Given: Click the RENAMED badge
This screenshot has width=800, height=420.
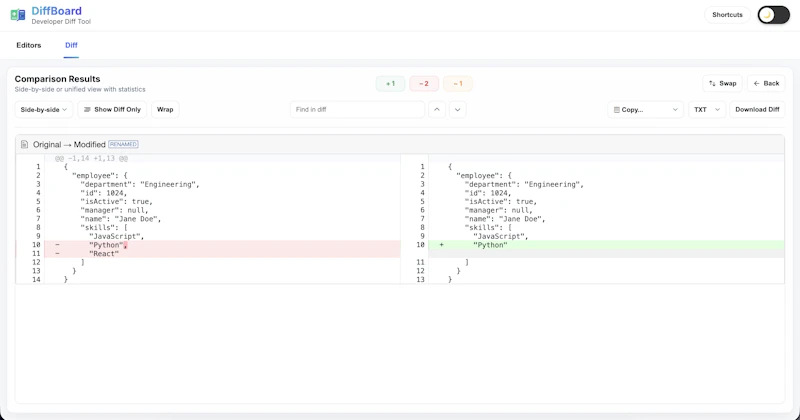Looking at the screenshot, I should click(x=123, y=144).
